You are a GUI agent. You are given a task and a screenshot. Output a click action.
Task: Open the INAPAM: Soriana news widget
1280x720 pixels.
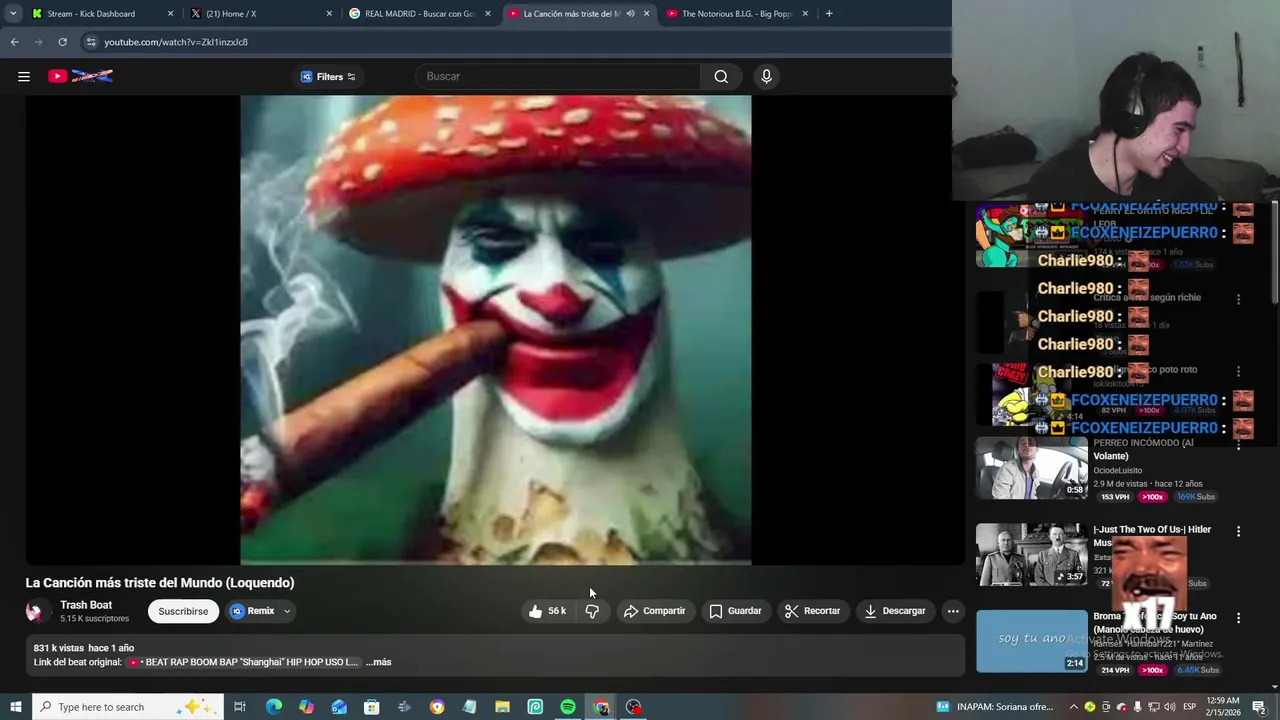coord(994,707)
